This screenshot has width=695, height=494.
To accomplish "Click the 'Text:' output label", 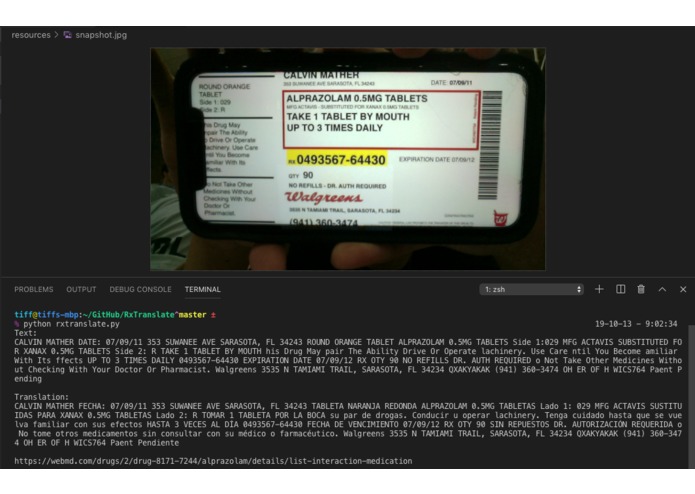I will (26, 333).
